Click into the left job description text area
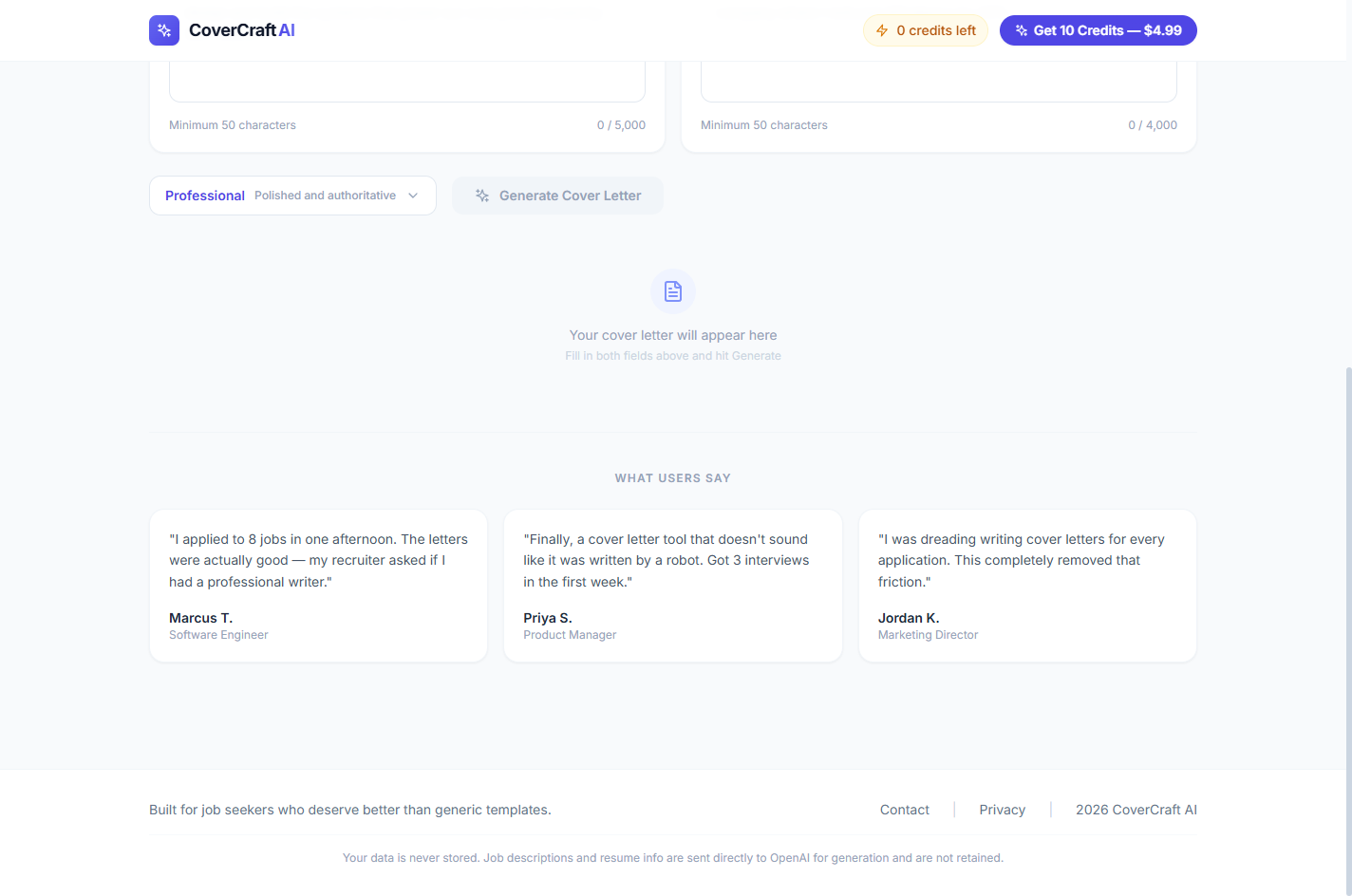The width and height of the screenshot is (1352, 896). (x=407, y=83)
